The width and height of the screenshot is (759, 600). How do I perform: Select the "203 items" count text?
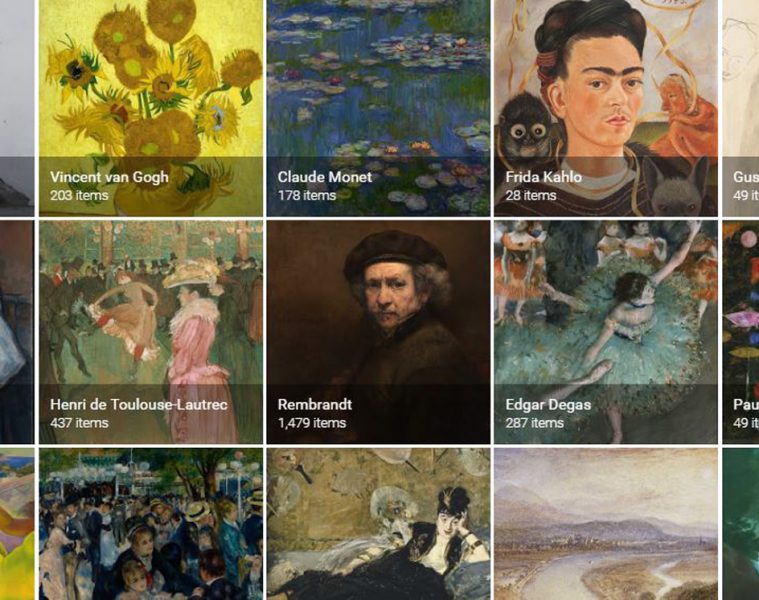click(79, 195)
